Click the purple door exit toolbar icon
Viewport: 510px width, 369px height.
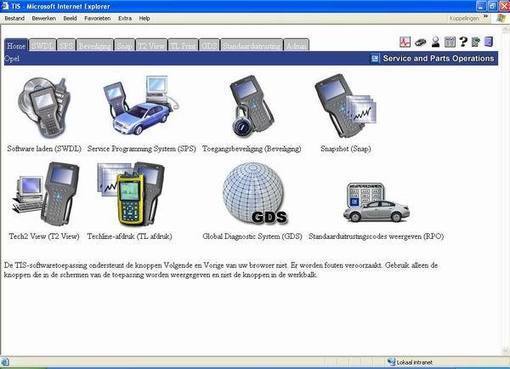[x=489, y=42]
